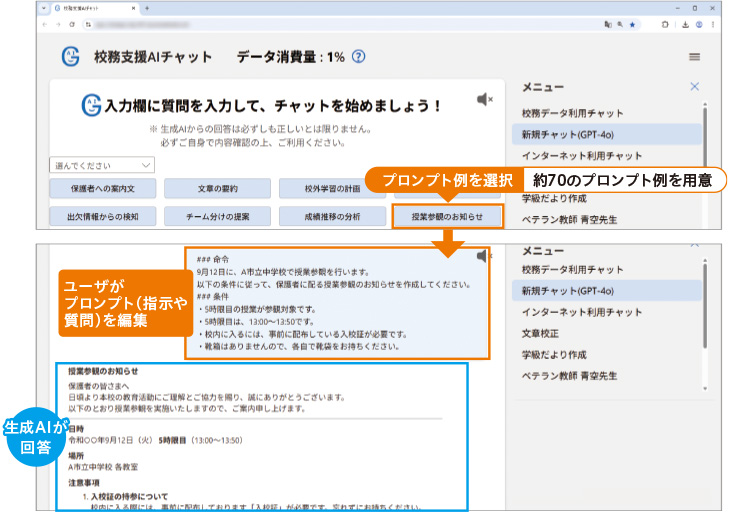
Task: Open the hamburger menu icon
Action: [x=695, y=57]
